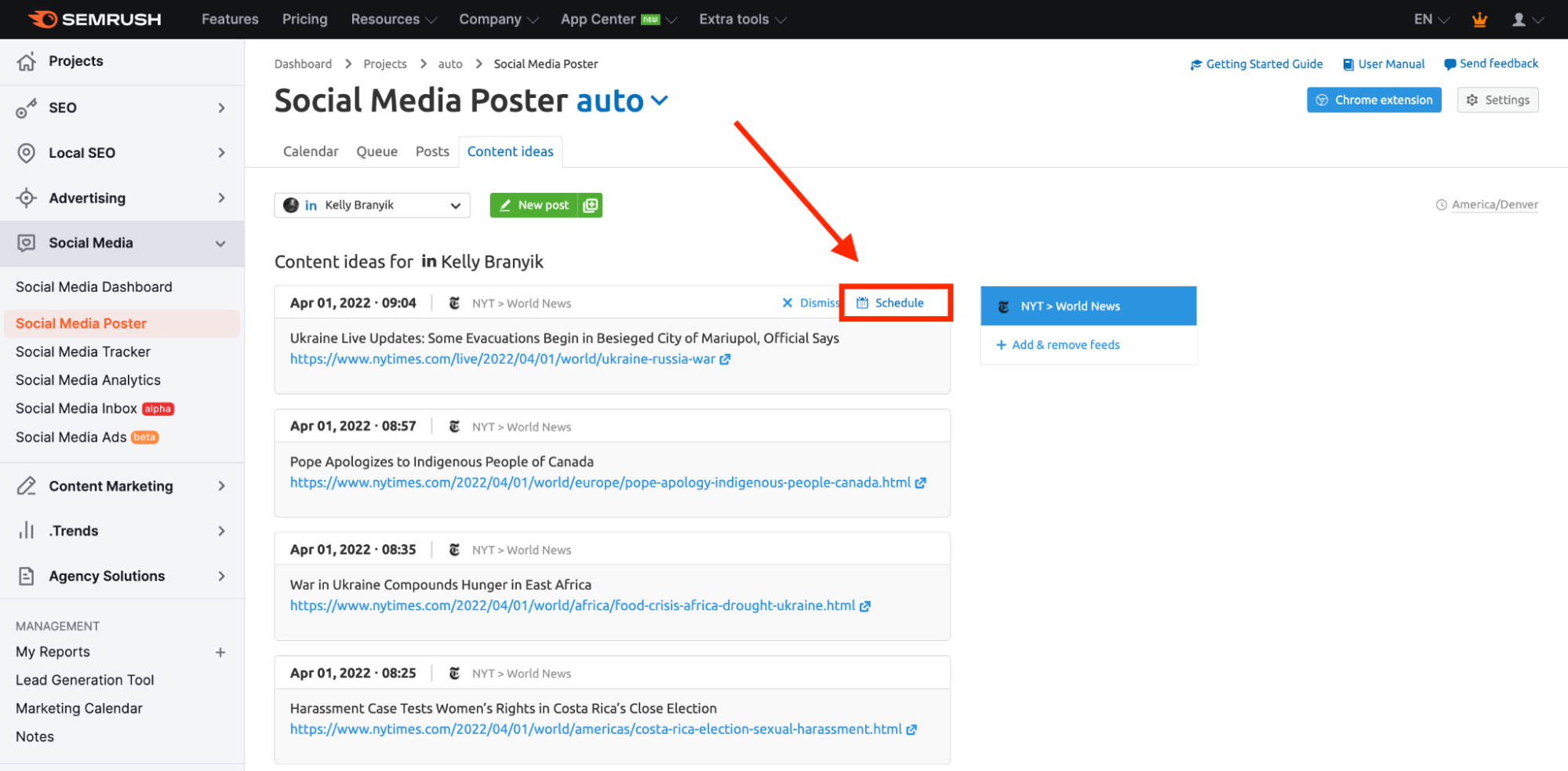Expand the Company menu

point(499,19)
